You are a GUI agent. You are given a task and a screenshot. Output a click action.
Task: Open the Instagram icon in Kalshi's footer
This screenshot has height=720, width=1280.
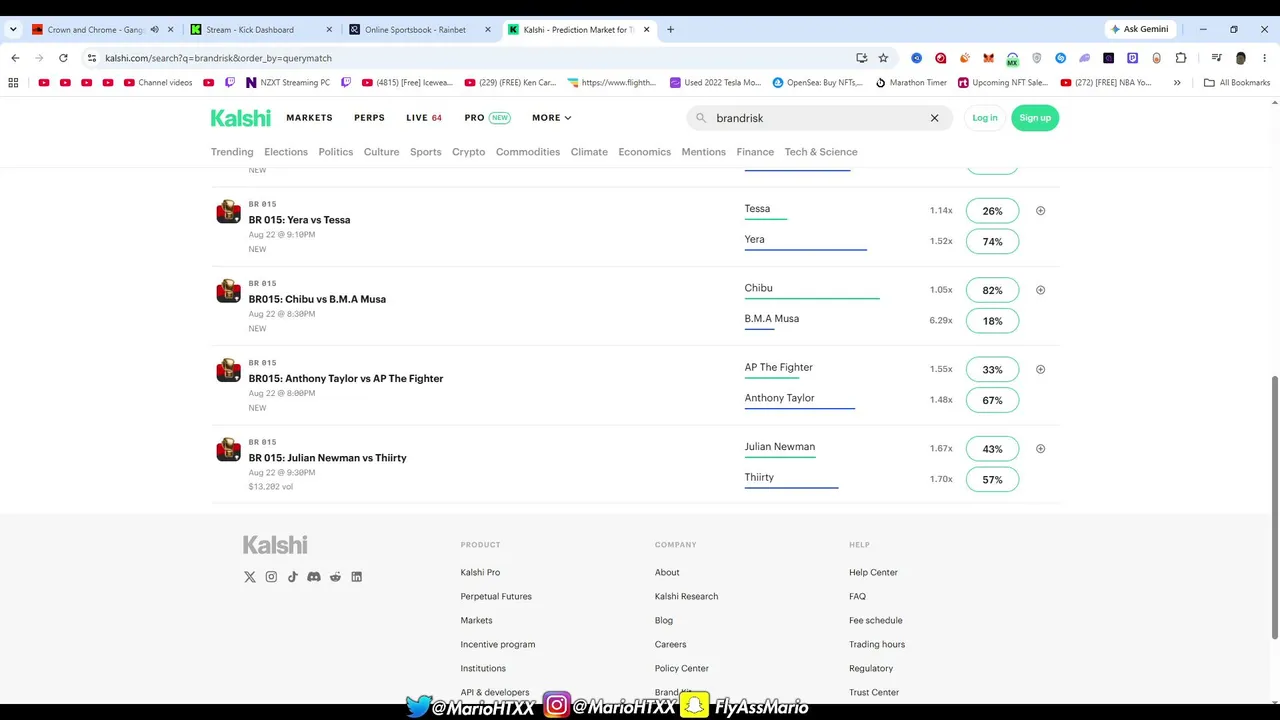(271, 577)
